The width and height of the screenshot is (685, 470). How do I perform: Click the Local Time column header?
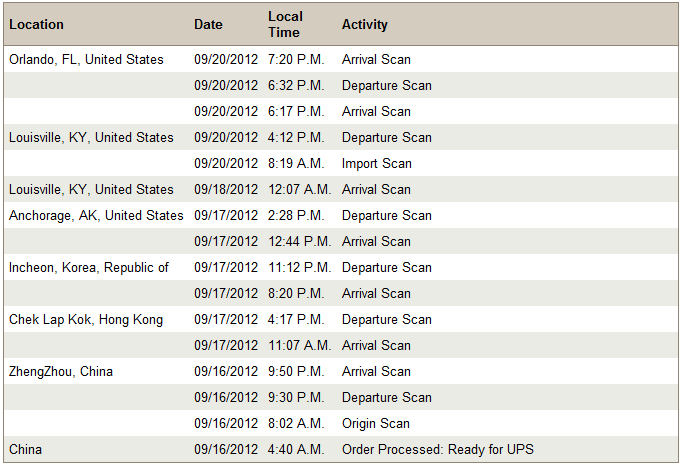pos(285,24)
